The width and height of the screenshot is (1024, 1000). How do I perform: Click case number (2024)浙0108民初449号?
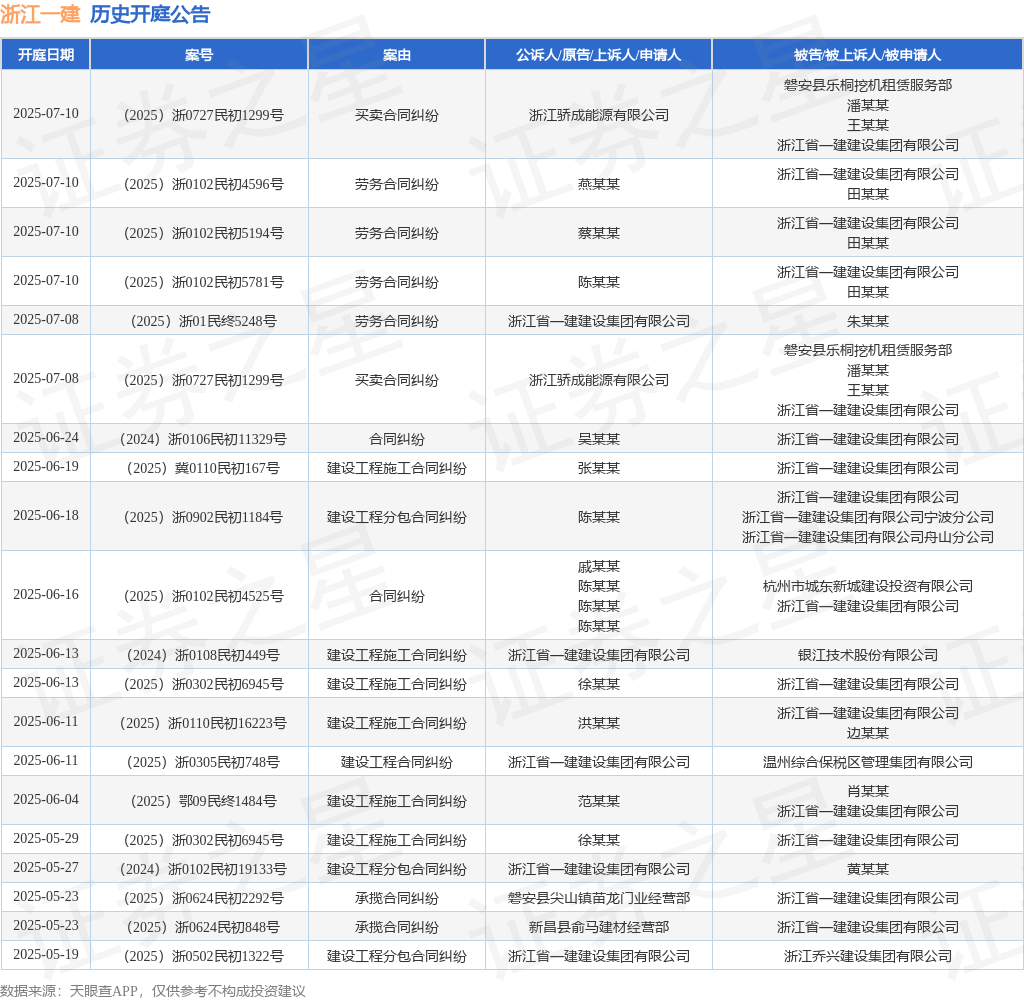[204, 655]
